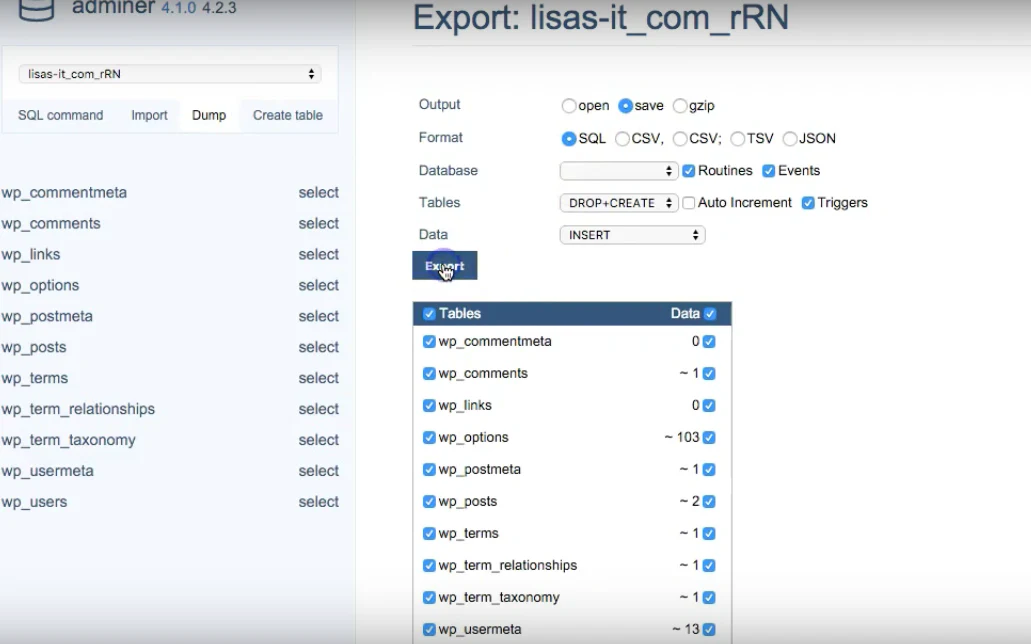Viewport: 1031px width, 644px height.
Task: Choose SQL export format
Action: pos(569,138)
